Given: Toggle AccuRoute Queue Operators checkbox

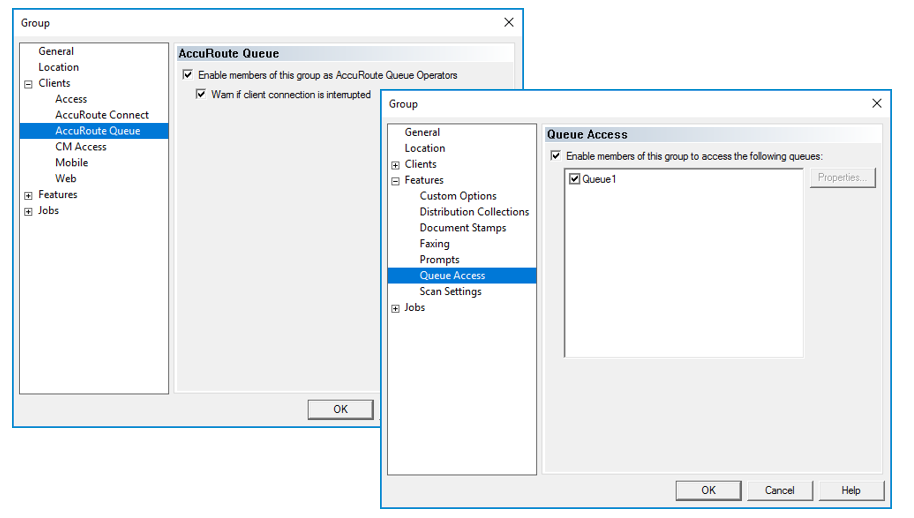Looking at the screenshot, I should (x=188, y=75).
